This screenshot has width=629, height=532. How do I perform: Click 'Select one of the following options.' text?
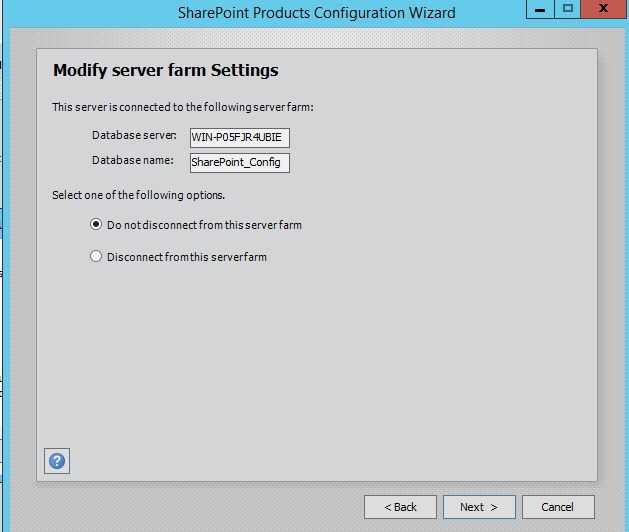point(138,195)
